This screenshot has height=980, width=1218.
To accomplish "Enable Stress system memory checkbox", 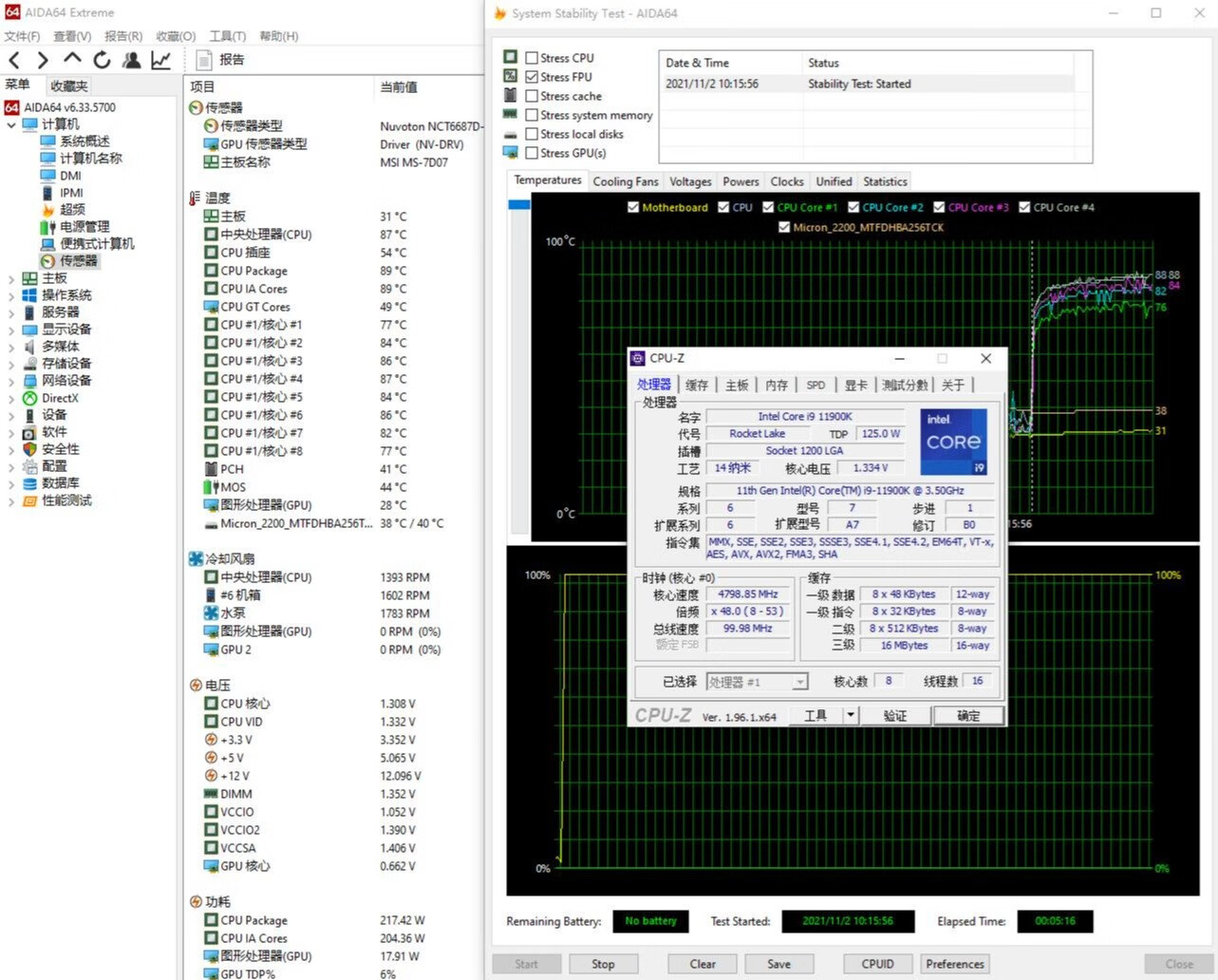I will (532, 115).
